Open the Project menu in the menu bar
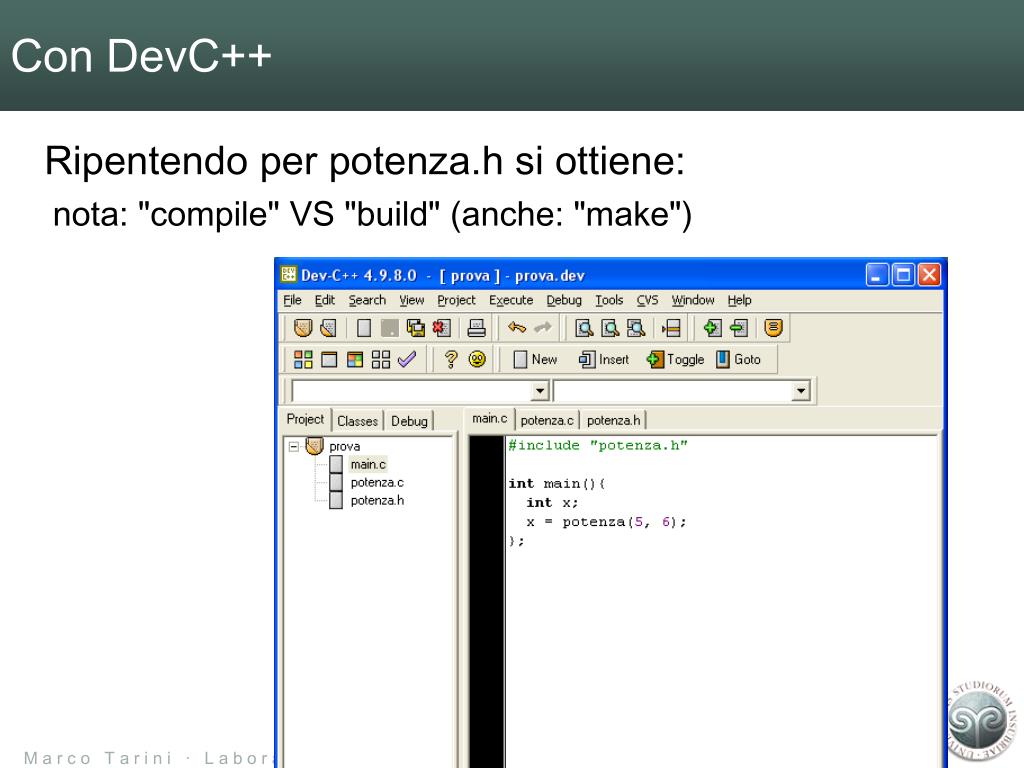The height and width of the screenshot is (768, 1024). tap(456, 300)
